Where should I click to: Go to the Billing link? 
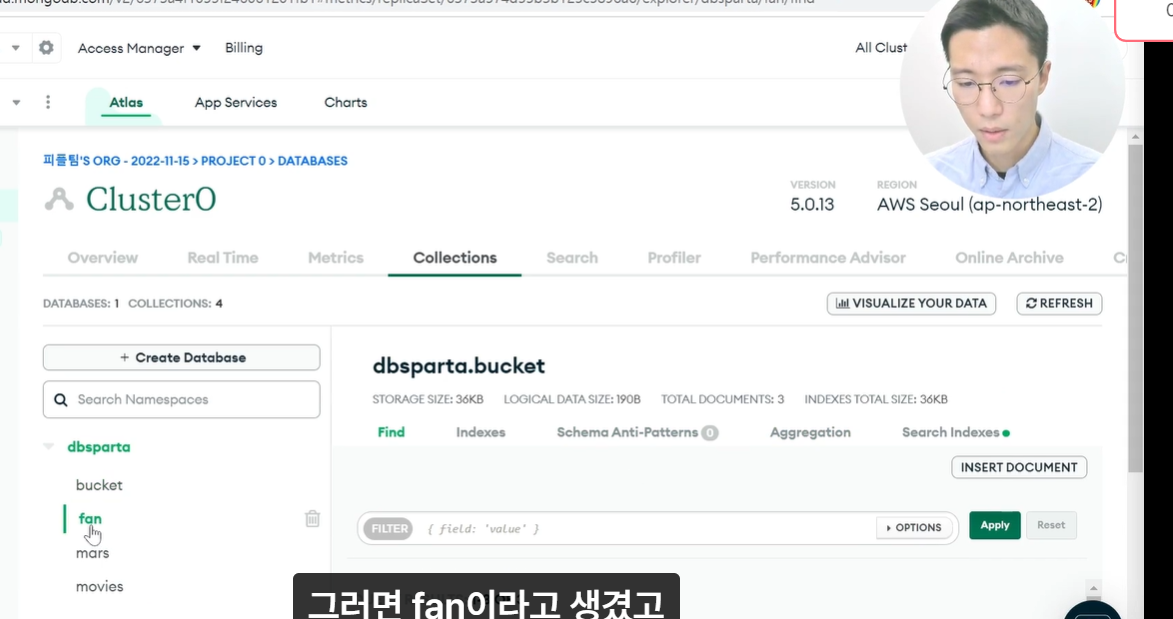244,48
